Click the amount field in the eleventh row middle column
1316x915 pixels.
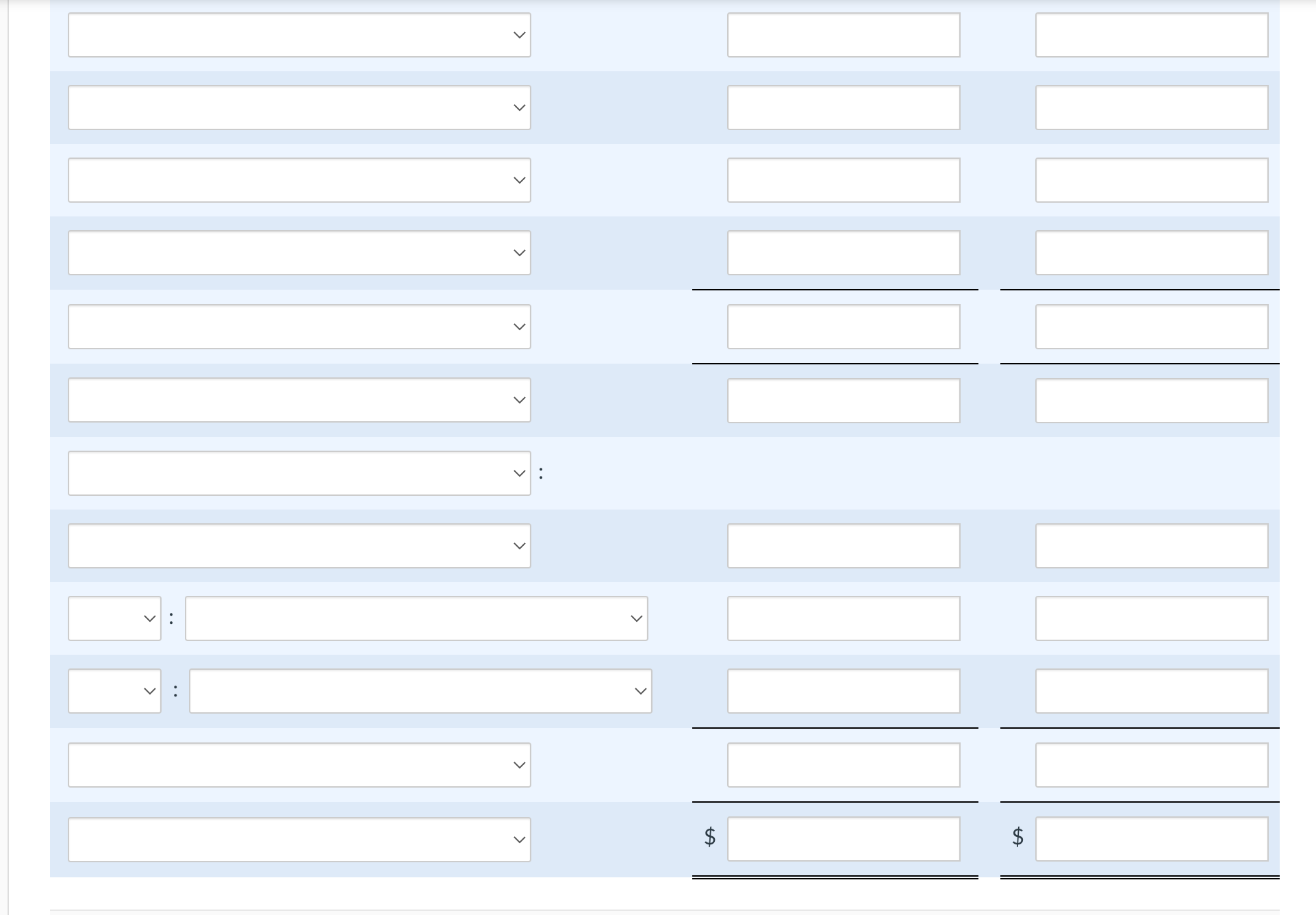843,764
